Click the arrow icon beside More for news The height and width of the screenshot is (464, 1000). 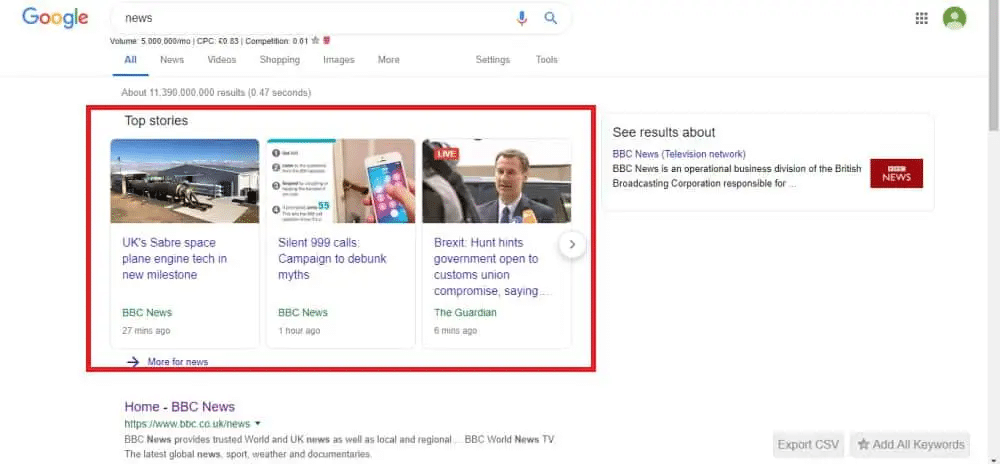pos(133,362)
